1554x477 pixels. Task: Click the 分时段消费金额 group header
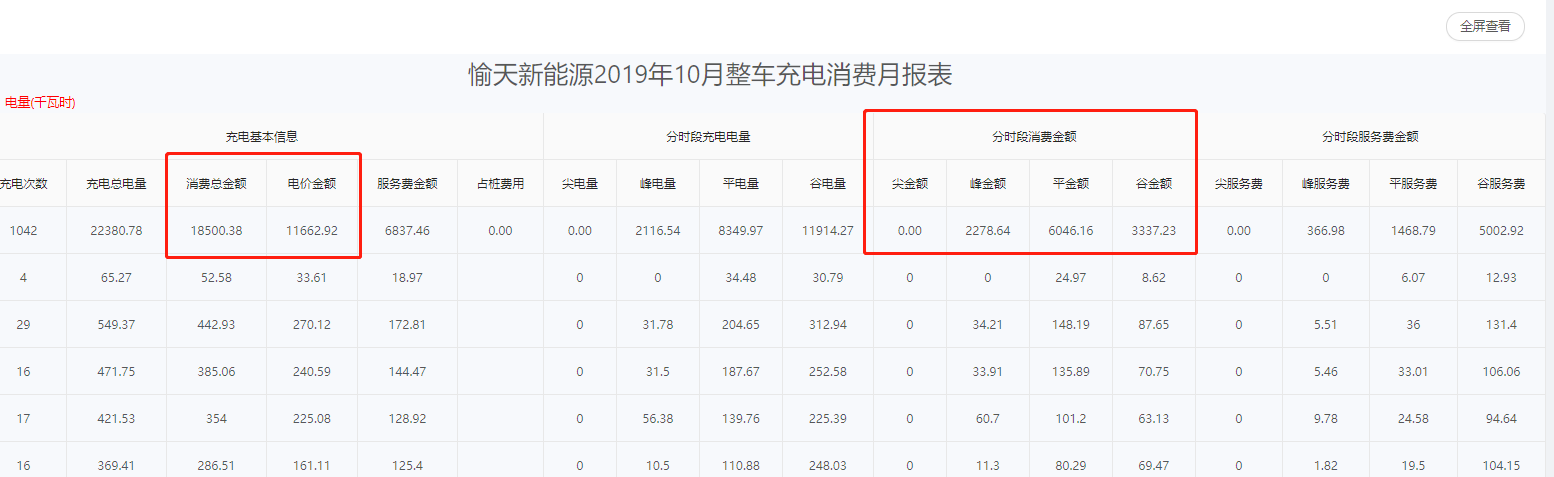1030,137
